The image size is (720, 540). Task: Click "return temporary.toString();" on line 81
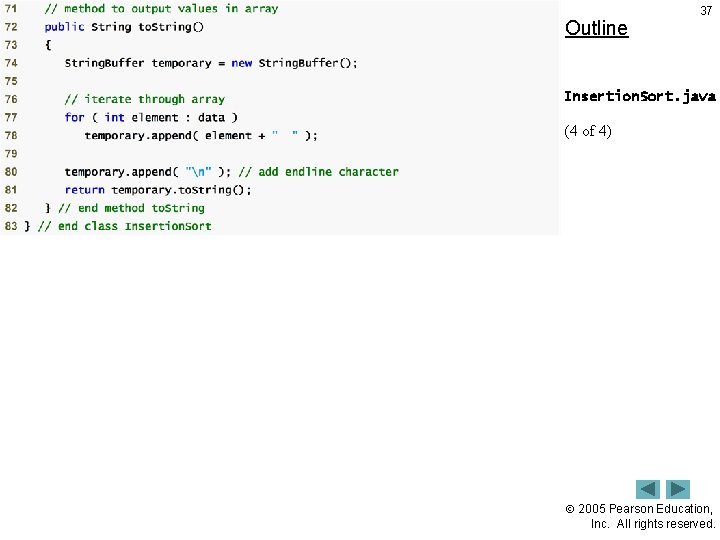click(158, 190)
